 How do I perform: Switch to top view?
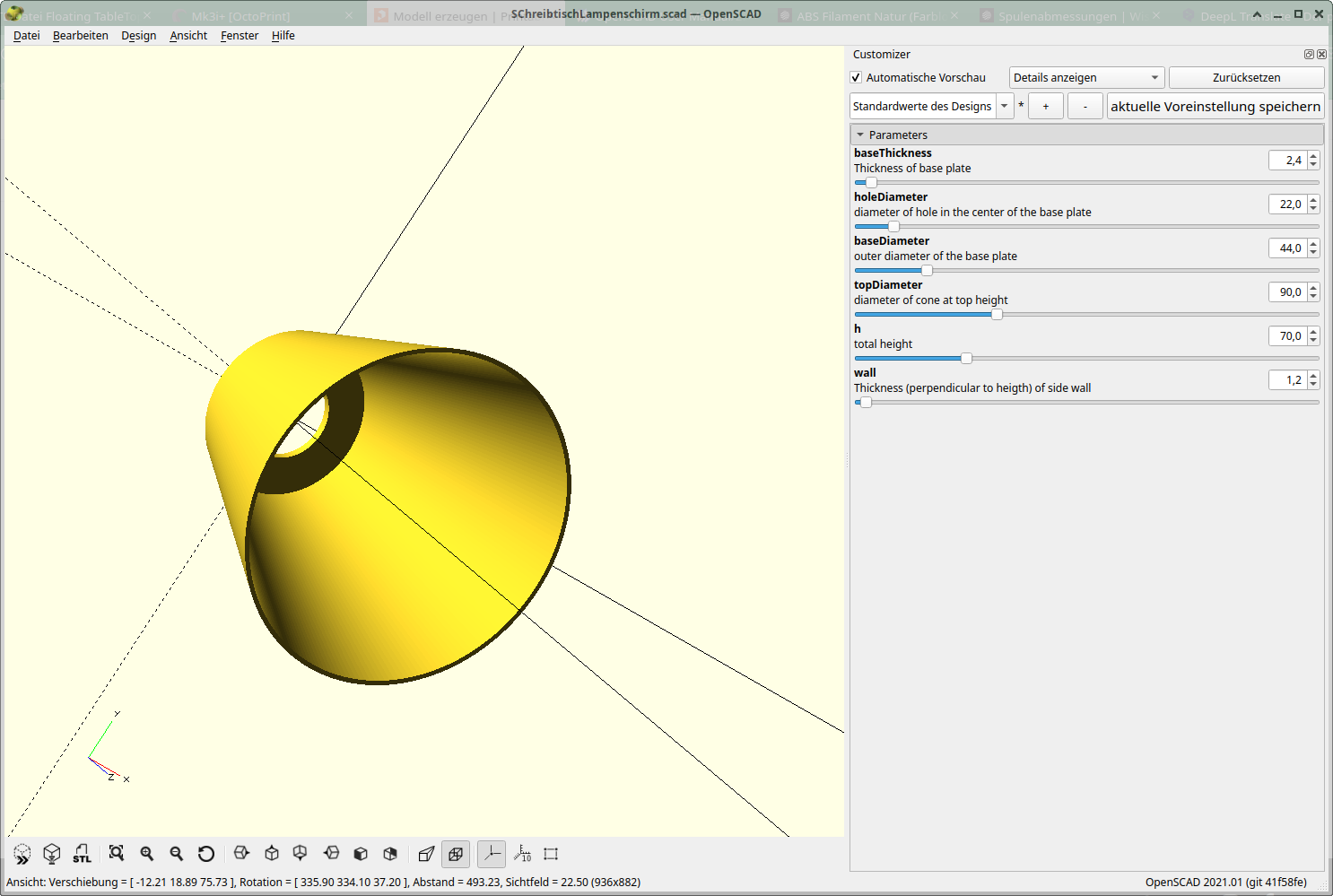pyautogui.click(x=272, y=854)
